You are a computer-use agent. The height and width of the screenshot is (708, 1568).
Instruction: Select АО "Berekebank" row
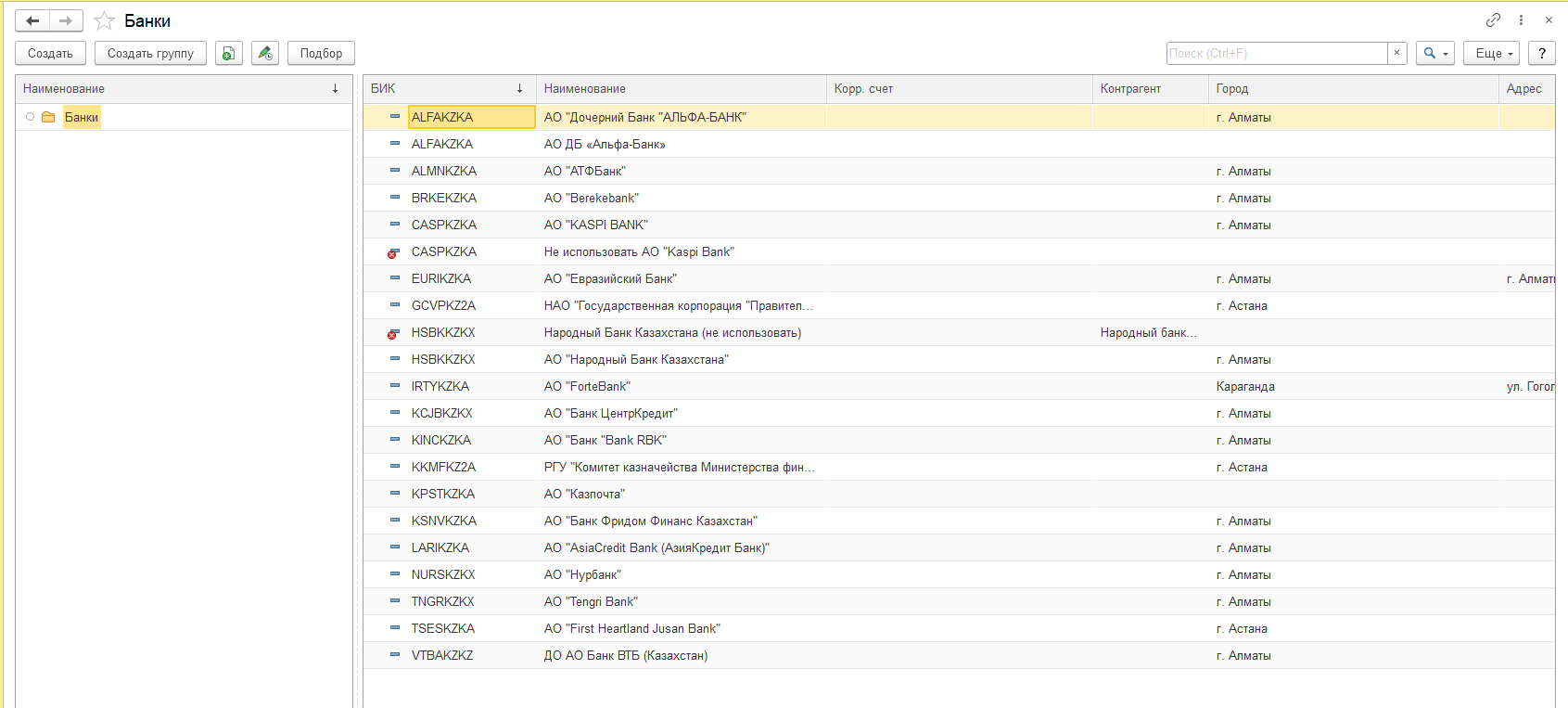(x=959, y=198)
